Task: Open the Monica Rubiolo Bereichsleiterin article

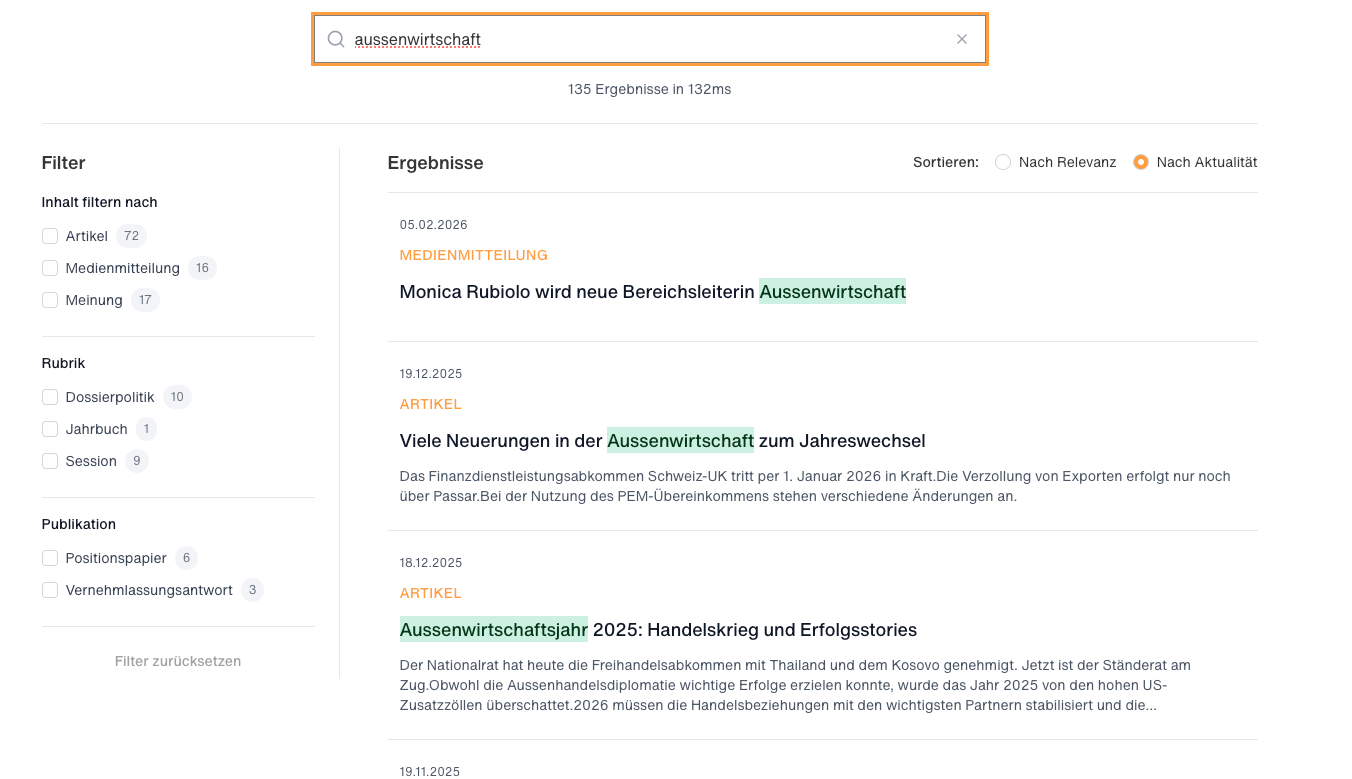Action: pyautogui.click(x=652, y=292)
